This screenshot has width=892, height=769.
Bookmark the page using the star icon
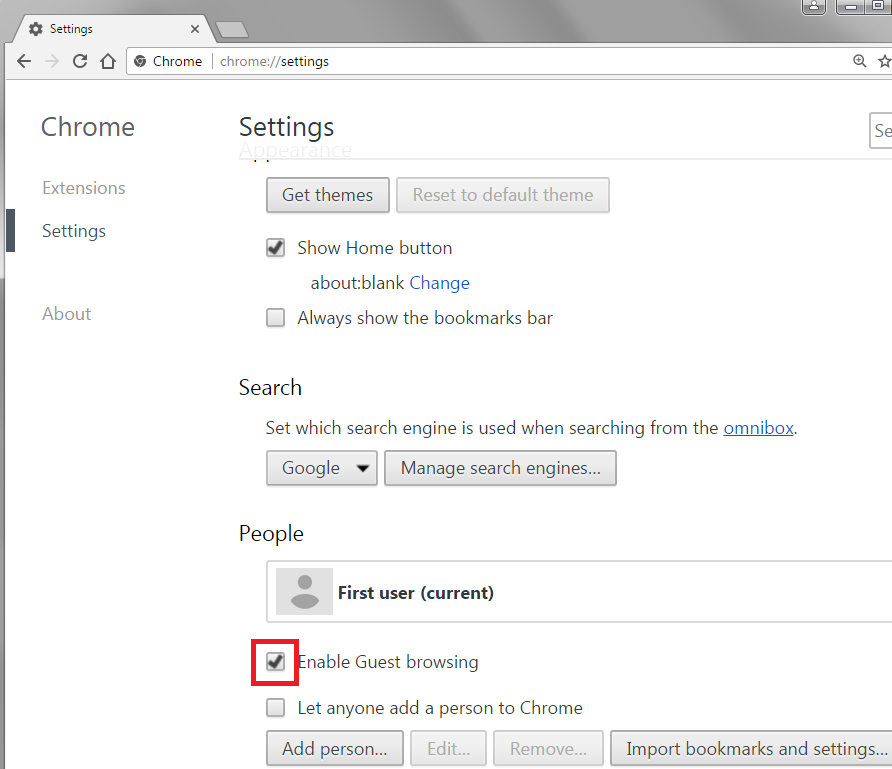884,61
